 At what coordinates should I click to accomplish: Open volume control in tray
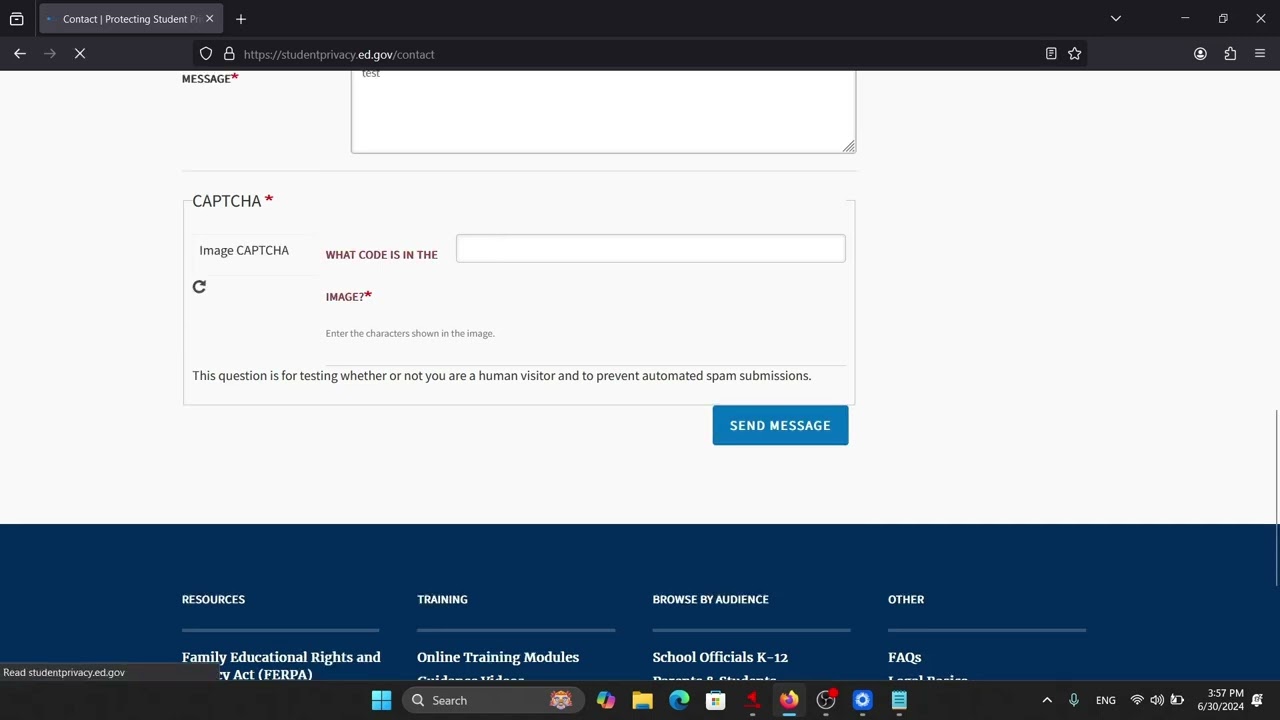1157,700
